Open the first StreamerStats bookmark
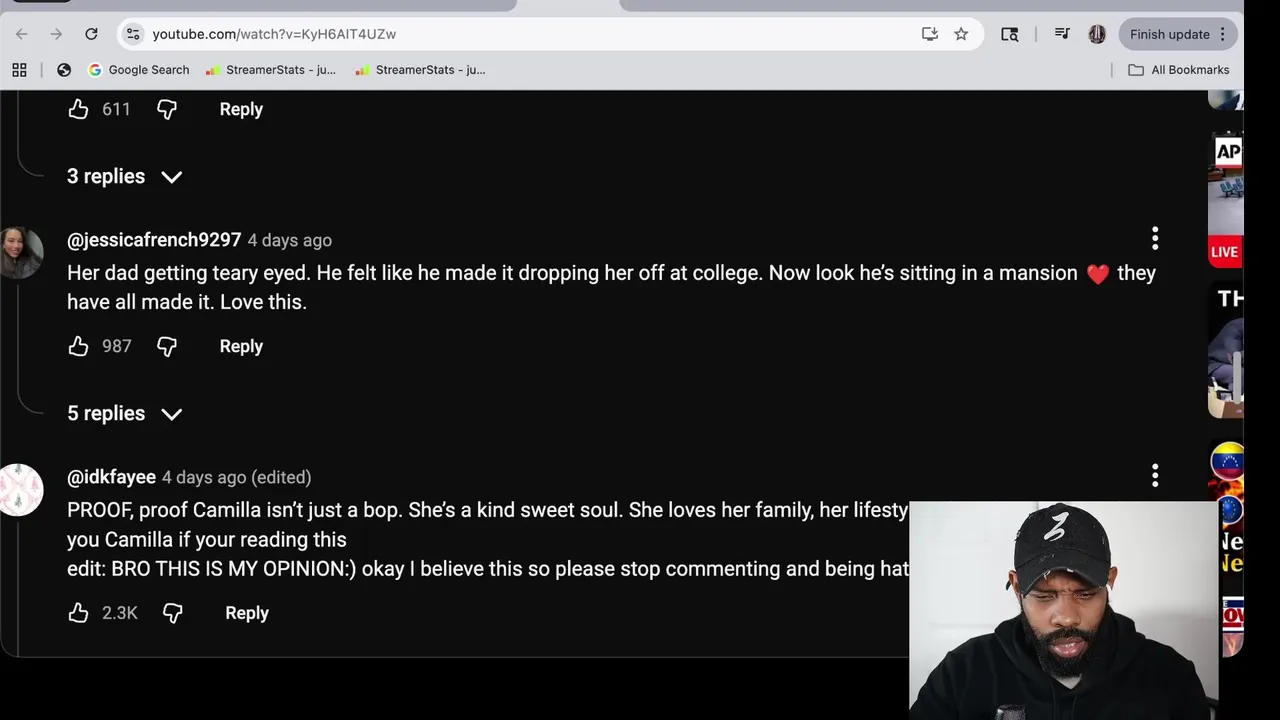The height and width of the screenshot is (720, 1280). 270,70
